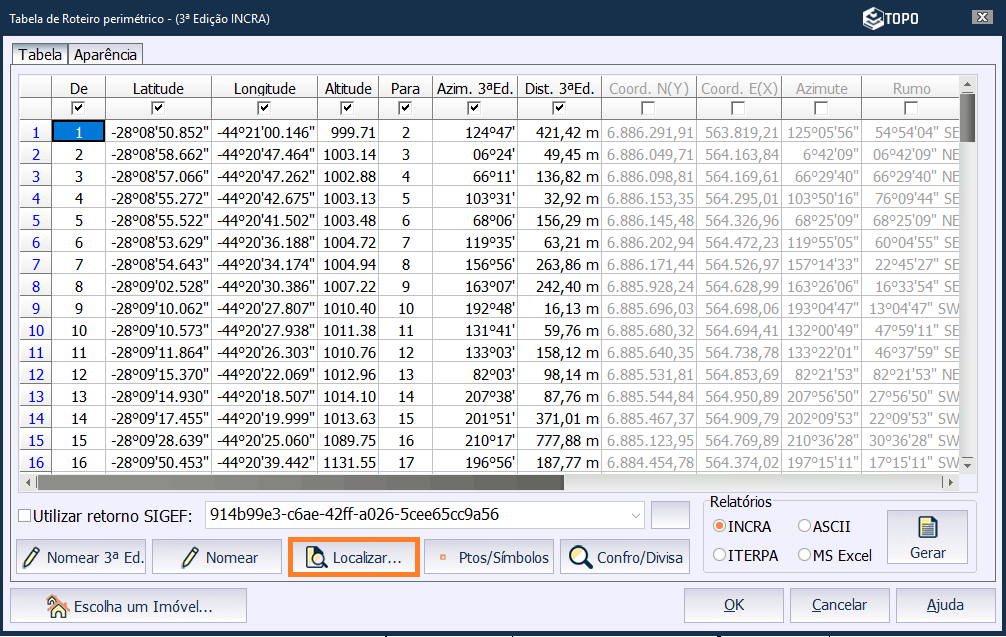1006x637 pixels.
Task: Click the horizontal scrollbar of the table
Action: point(300,483)
